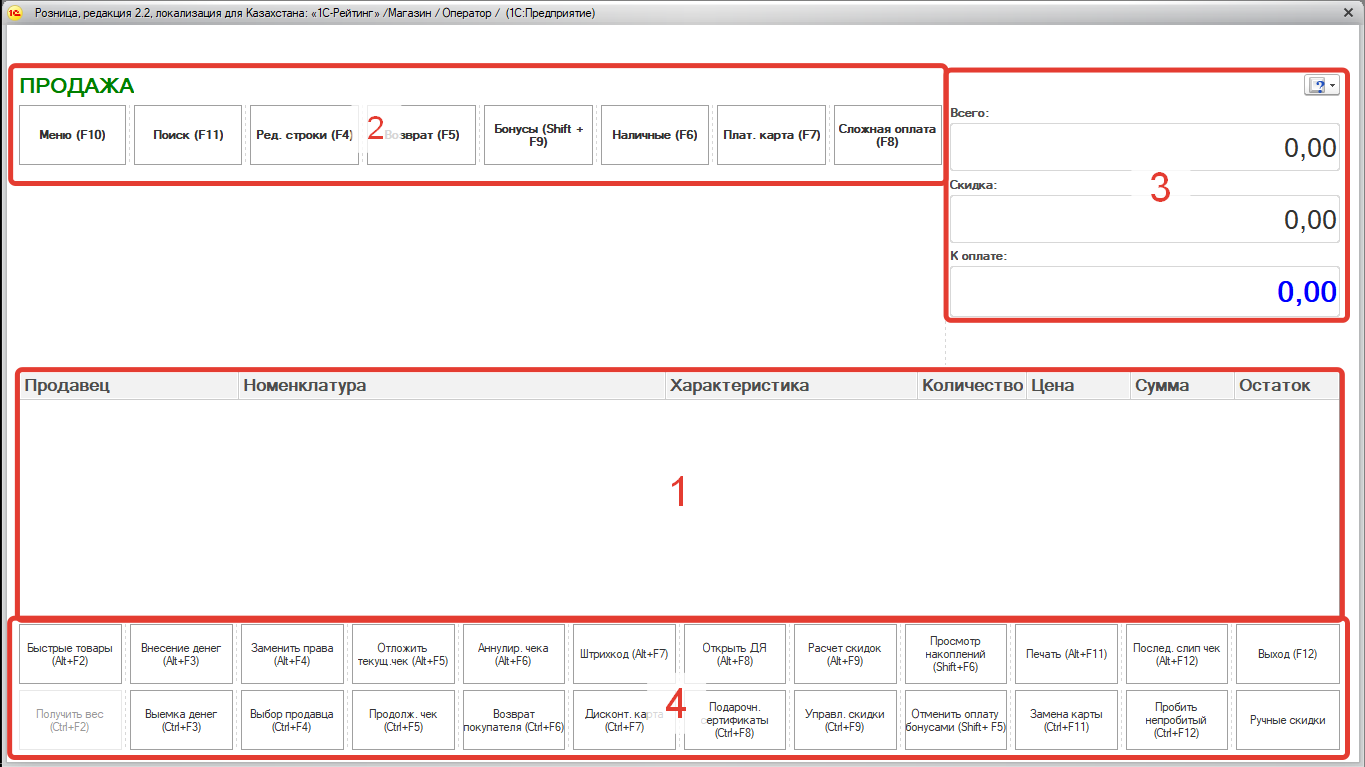This screenshot has height=767, width=1365.
Task: Open Быстрые товары (Alt+F2)
Action: tap(70, 655)
